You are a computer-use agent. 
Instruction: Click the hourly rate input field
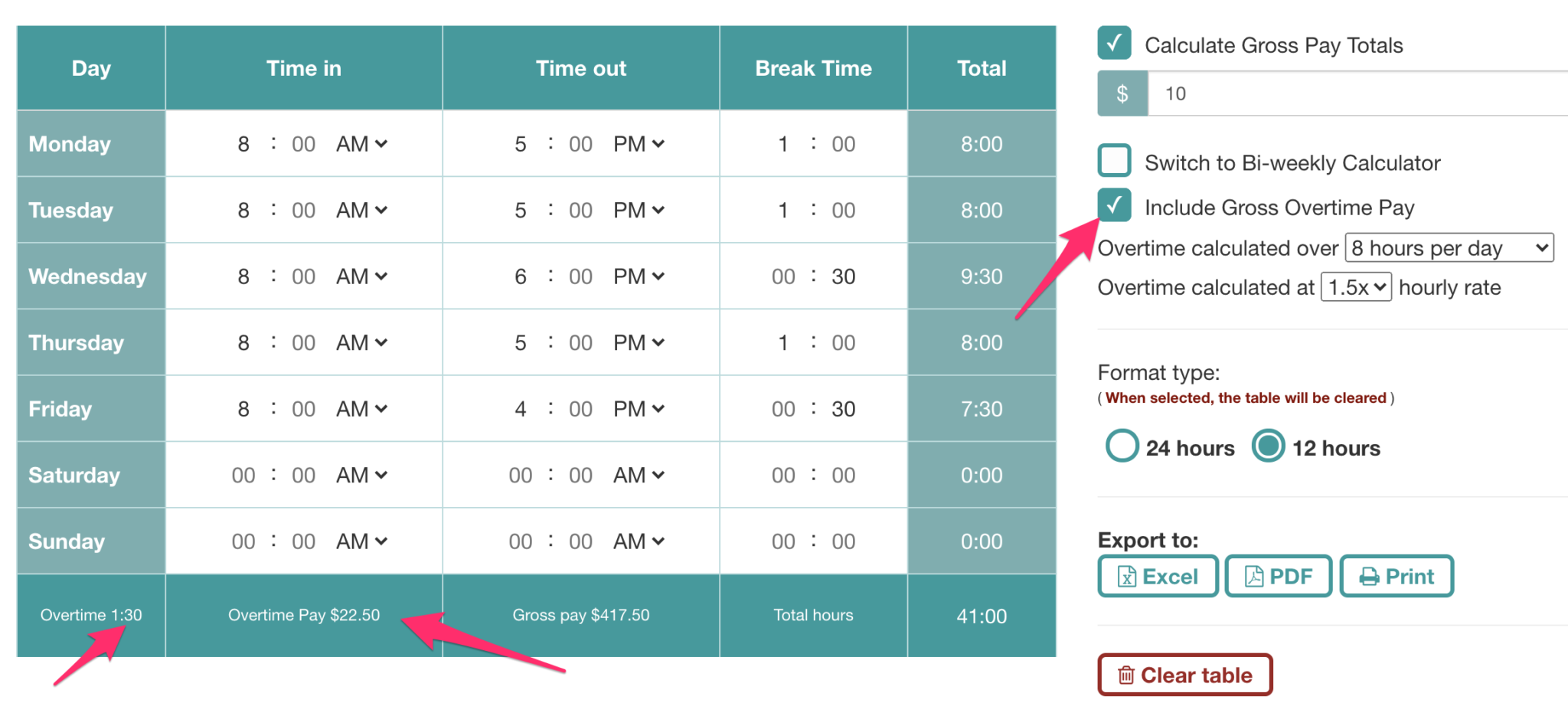pos(1355,93)
